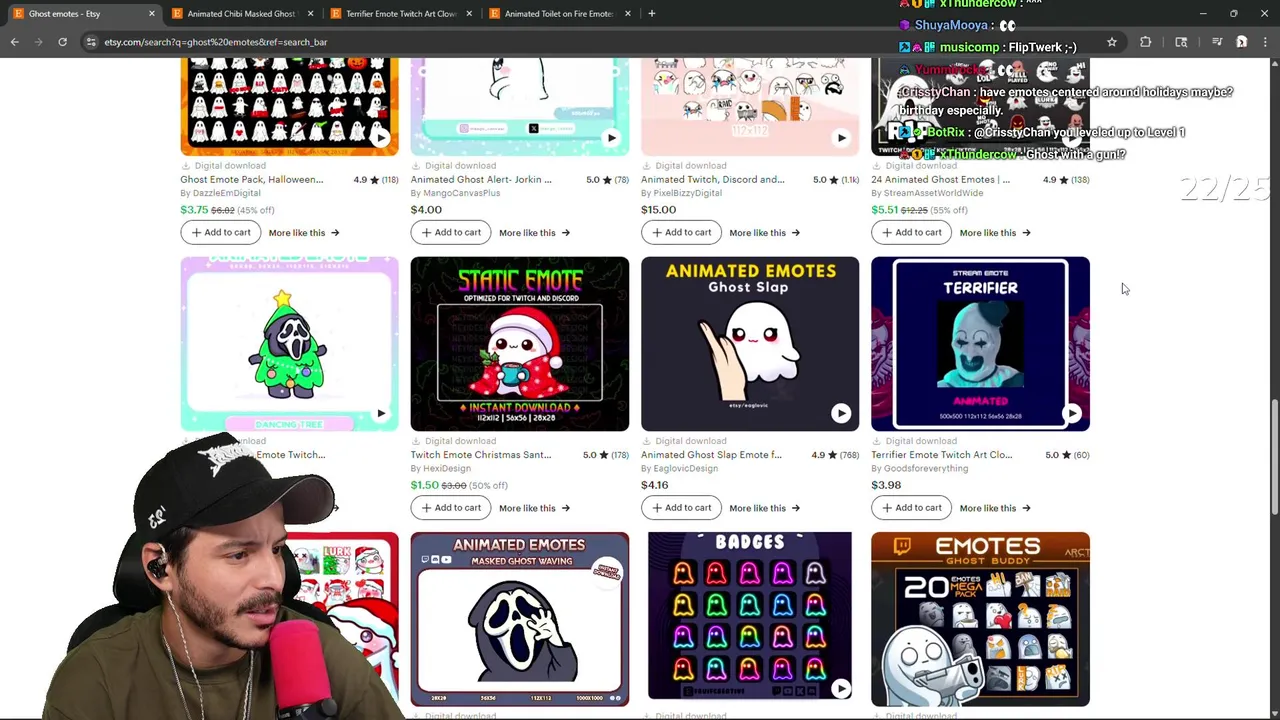1280x720 pixels.
Task: Close the Terrifier Emote Twitch Art tab
Action: [x=469, y=14]
